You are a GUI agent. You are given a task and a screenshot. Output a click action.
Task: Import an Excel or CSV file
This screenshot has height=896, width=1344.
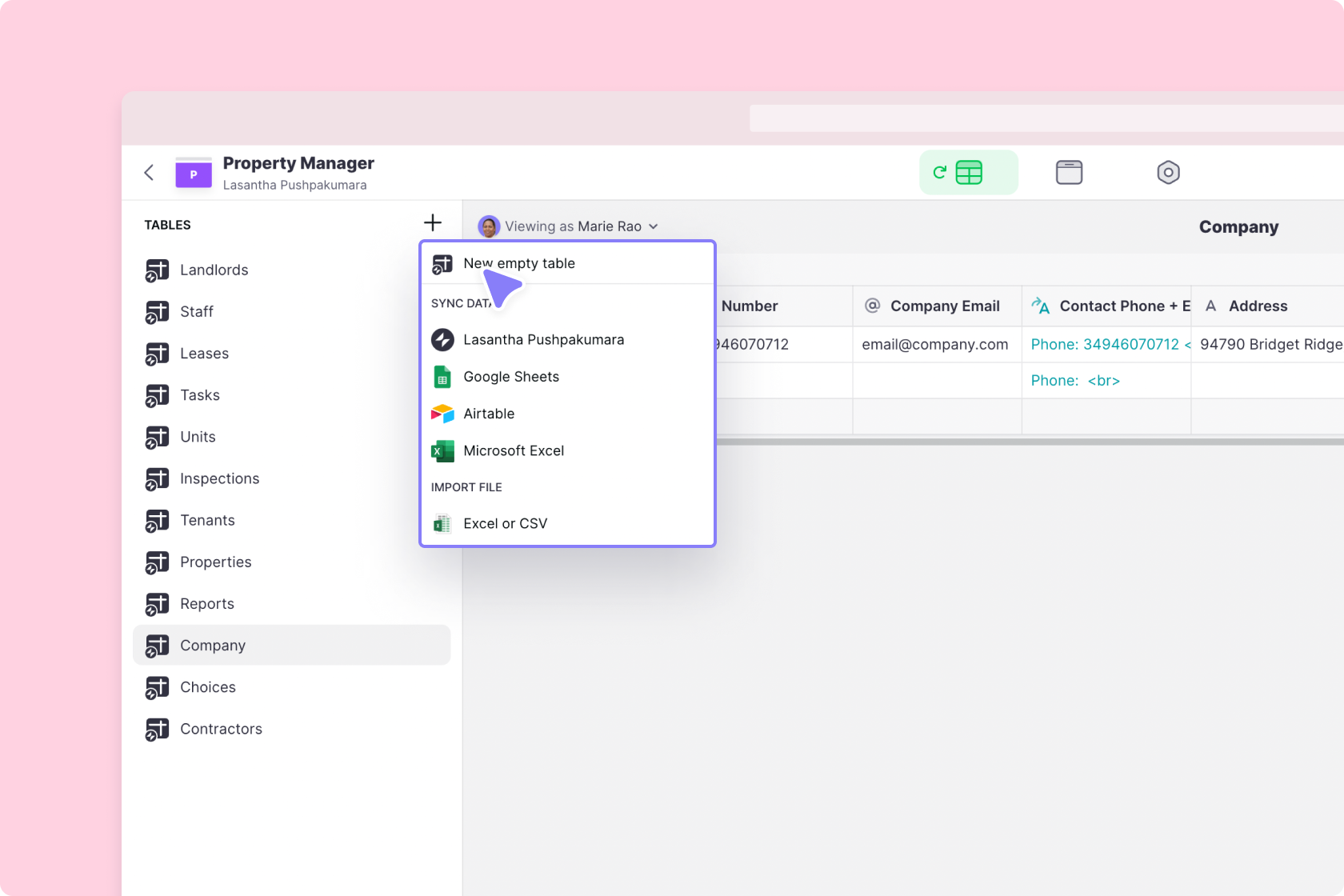coord(505,523)
